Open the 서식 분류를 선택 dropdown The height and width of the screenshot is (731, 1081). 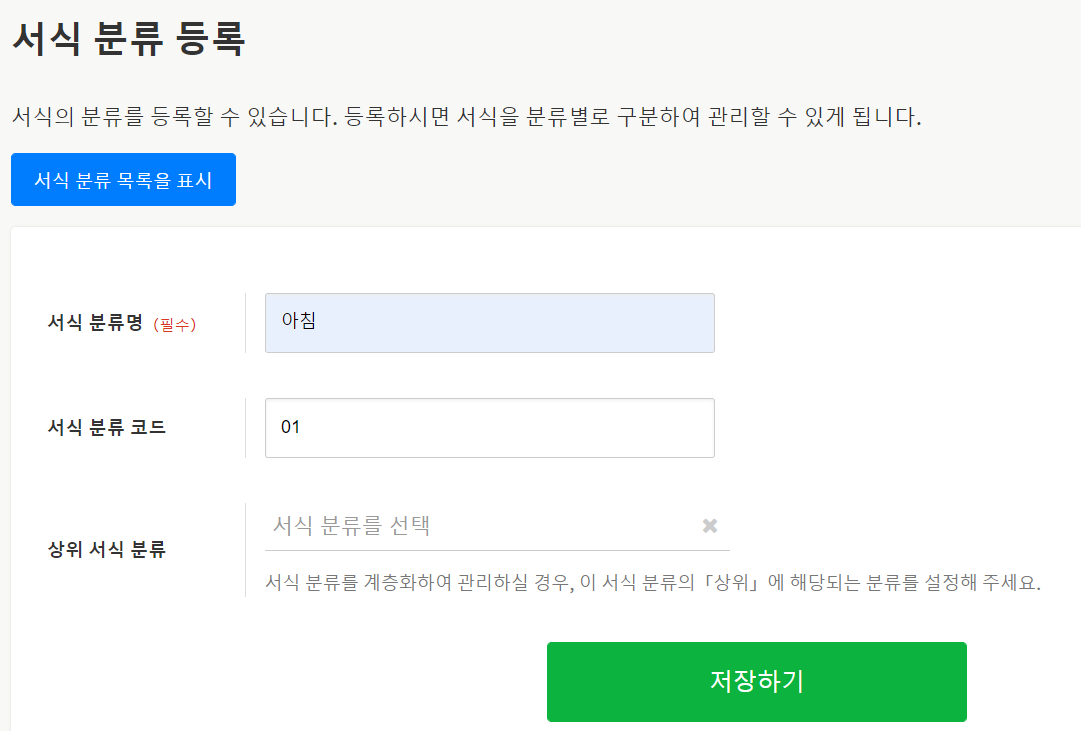[480, 526]
